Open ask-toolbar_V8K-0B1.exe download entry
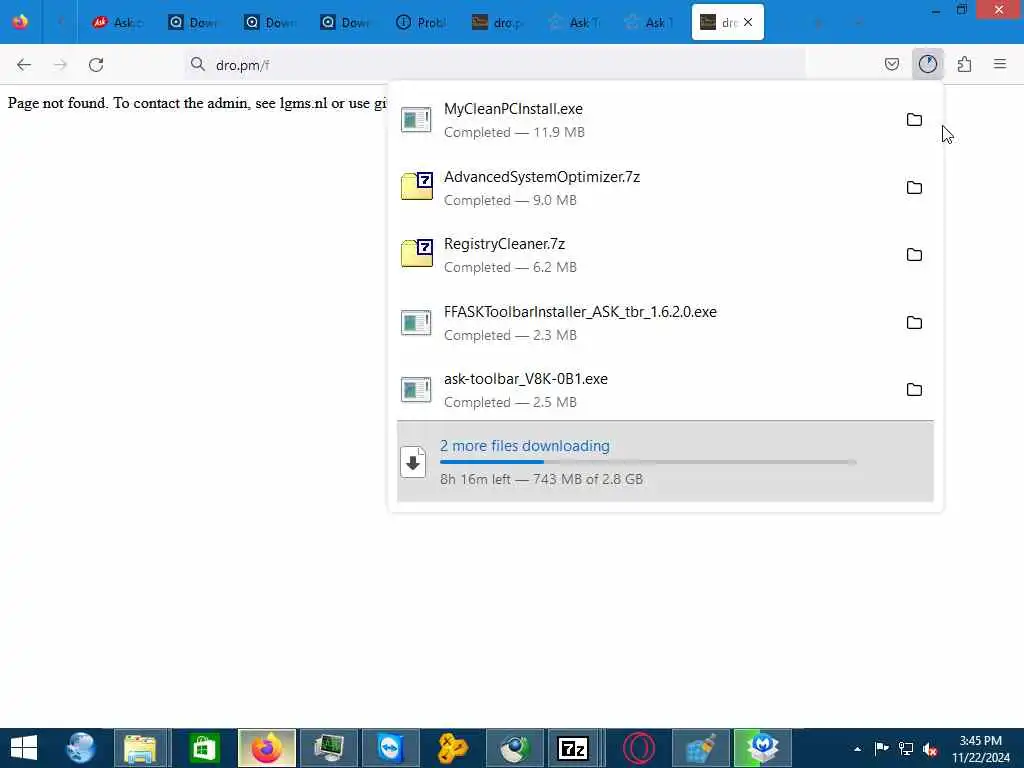1024x768 pixels. pos(526,379)
